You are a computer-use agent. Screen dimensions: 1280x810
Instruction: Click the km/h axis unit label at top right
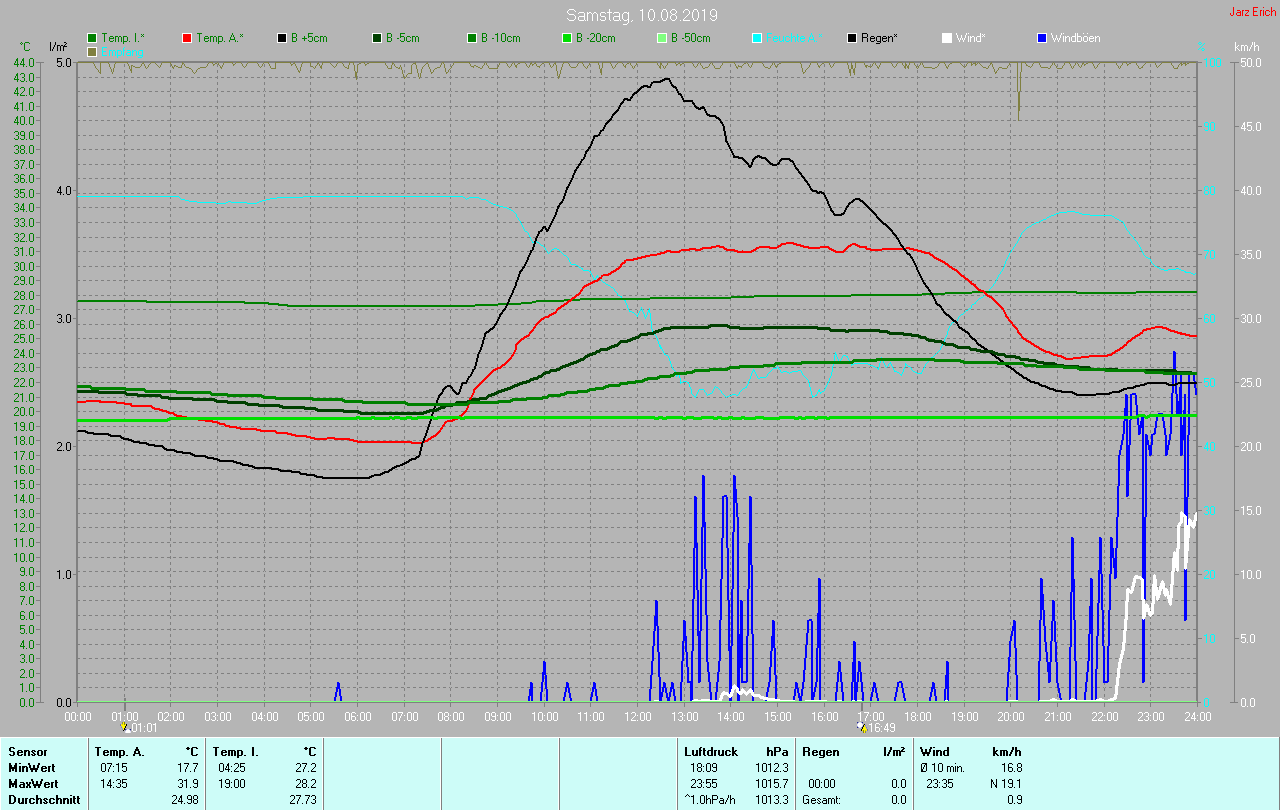click(1246, 47)
